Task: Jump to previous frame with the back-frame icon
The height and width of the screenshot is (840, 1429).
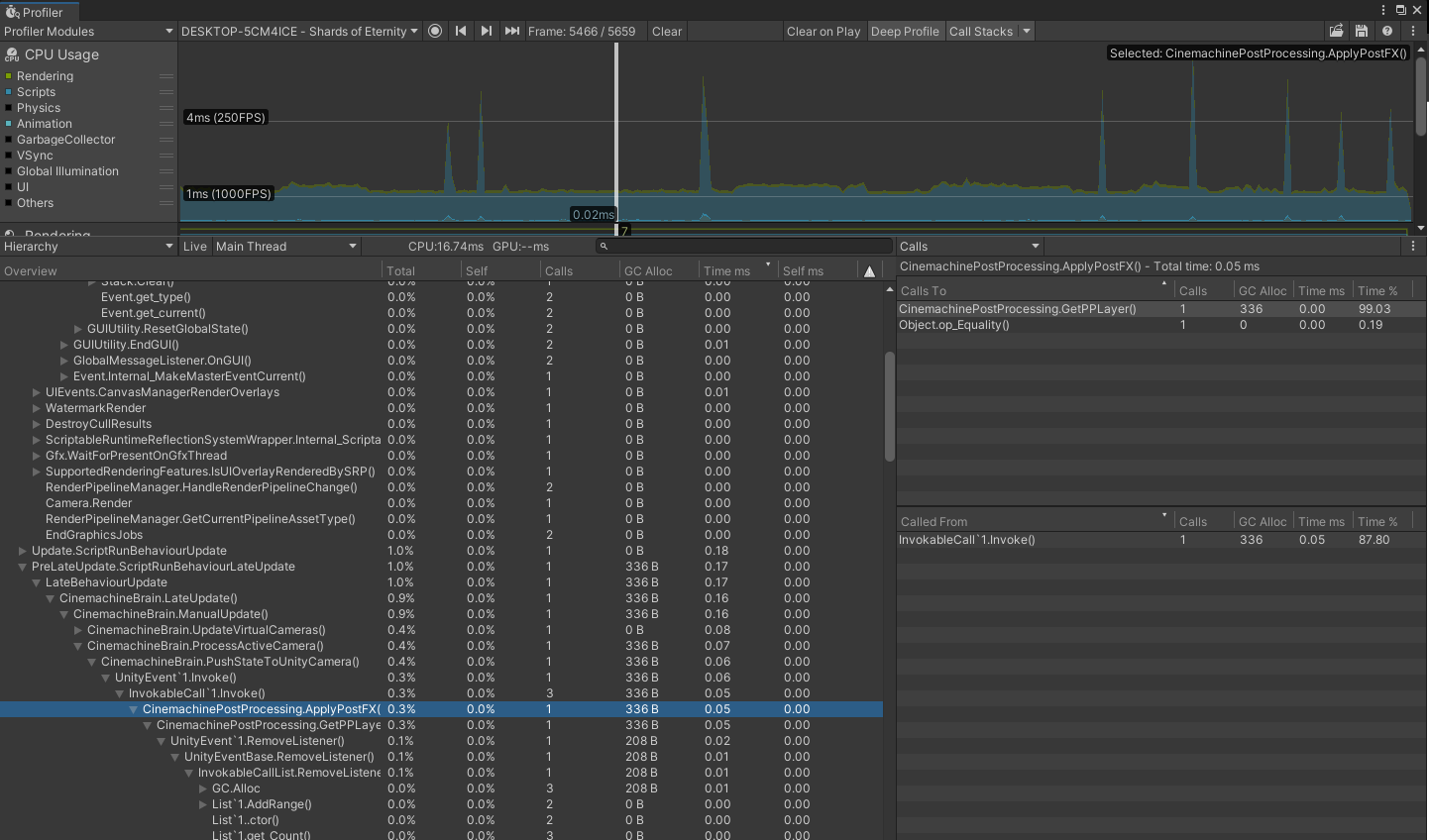Action: tap(461, 31)
